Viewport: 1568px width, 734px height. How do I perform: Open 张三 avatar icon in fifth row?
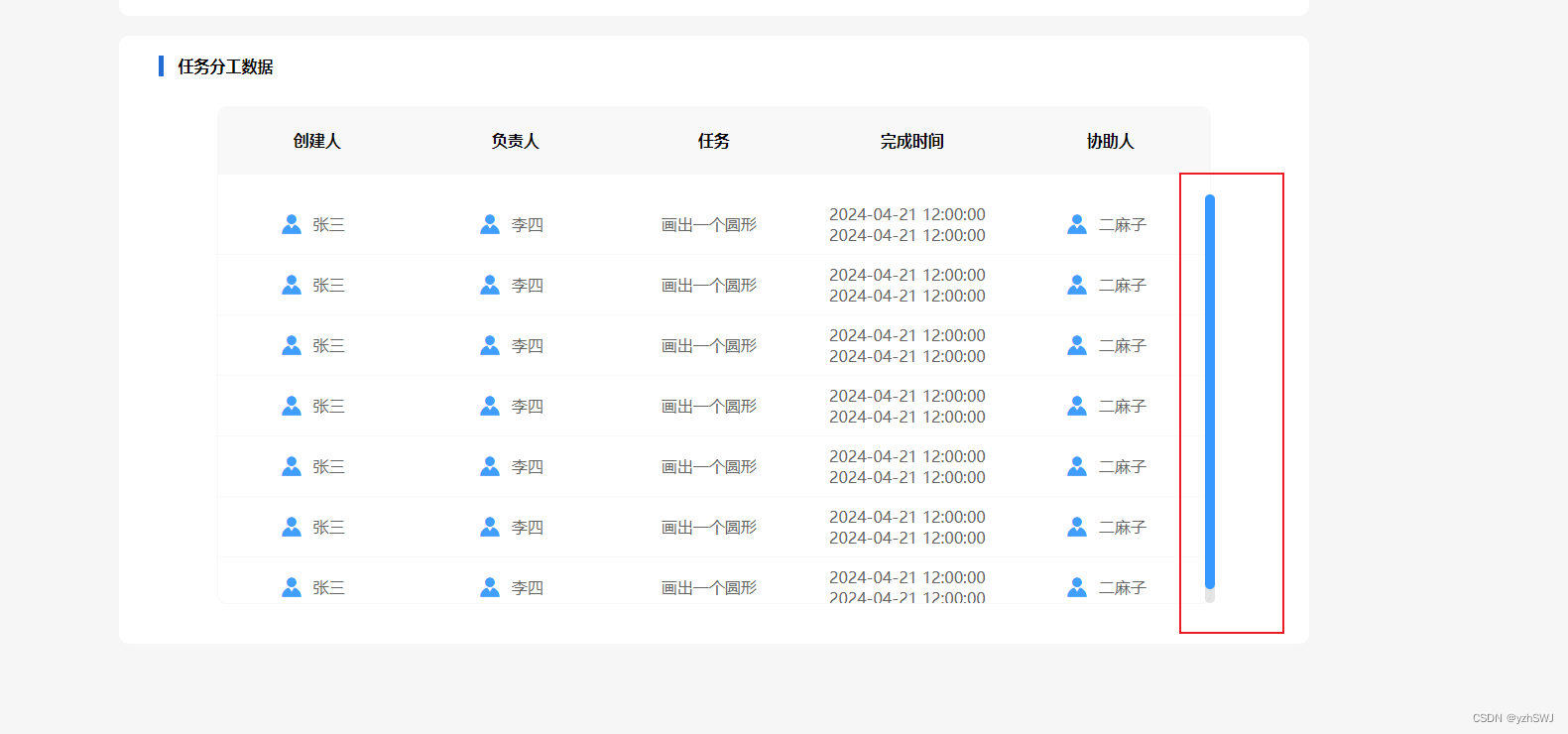click(292, 466)
